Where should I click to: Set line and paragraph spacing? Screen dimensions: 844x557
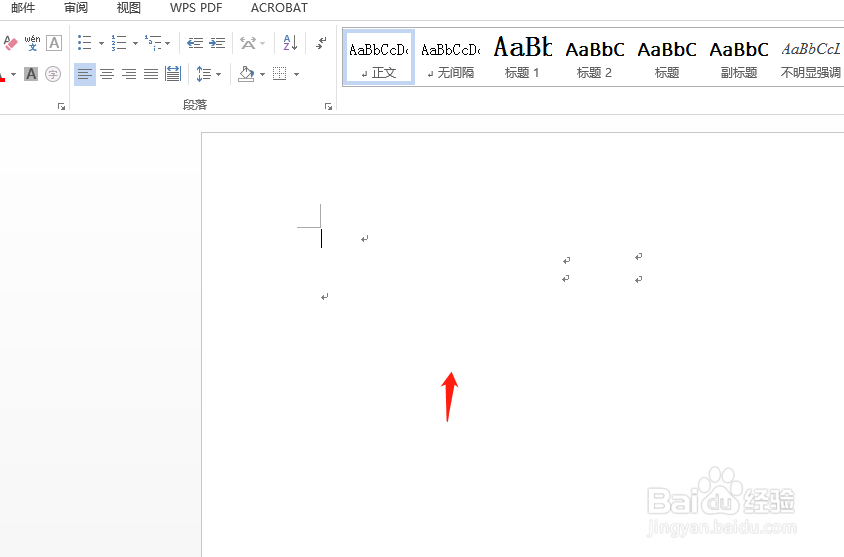[x=203, y=74]
